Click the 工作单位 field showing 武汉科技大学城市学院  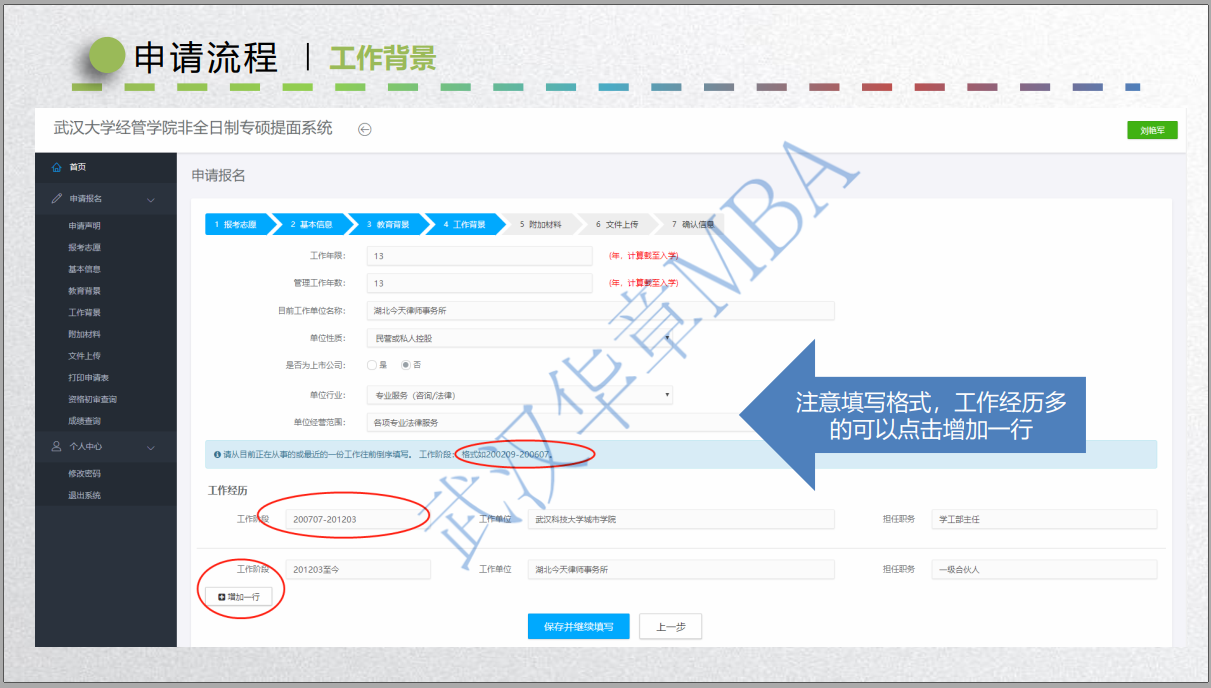click(681, 519)
